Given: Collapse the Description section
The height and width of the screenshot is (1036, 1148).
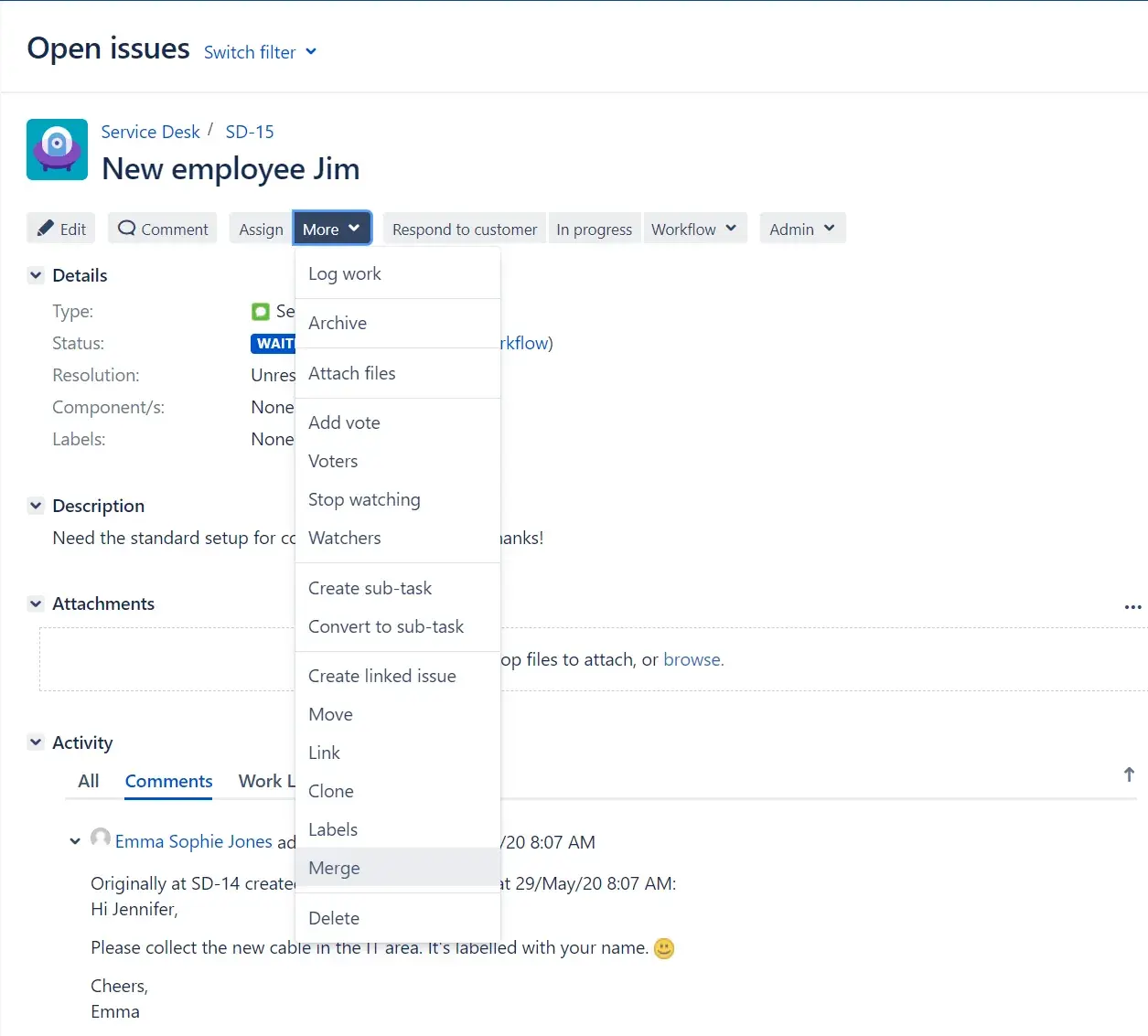Looking at the screenshot, I should coord(36,506).
